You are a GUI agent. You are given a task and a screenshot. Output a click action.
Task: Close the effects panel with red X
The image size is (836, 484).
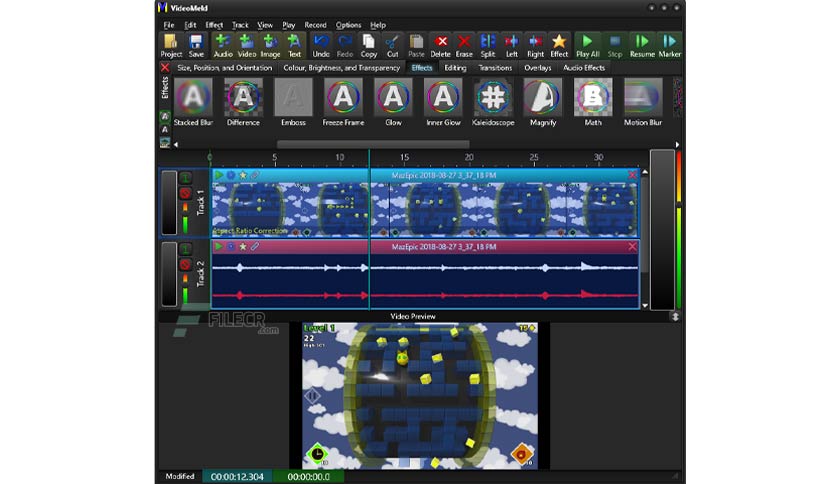[x=165, y=68]
